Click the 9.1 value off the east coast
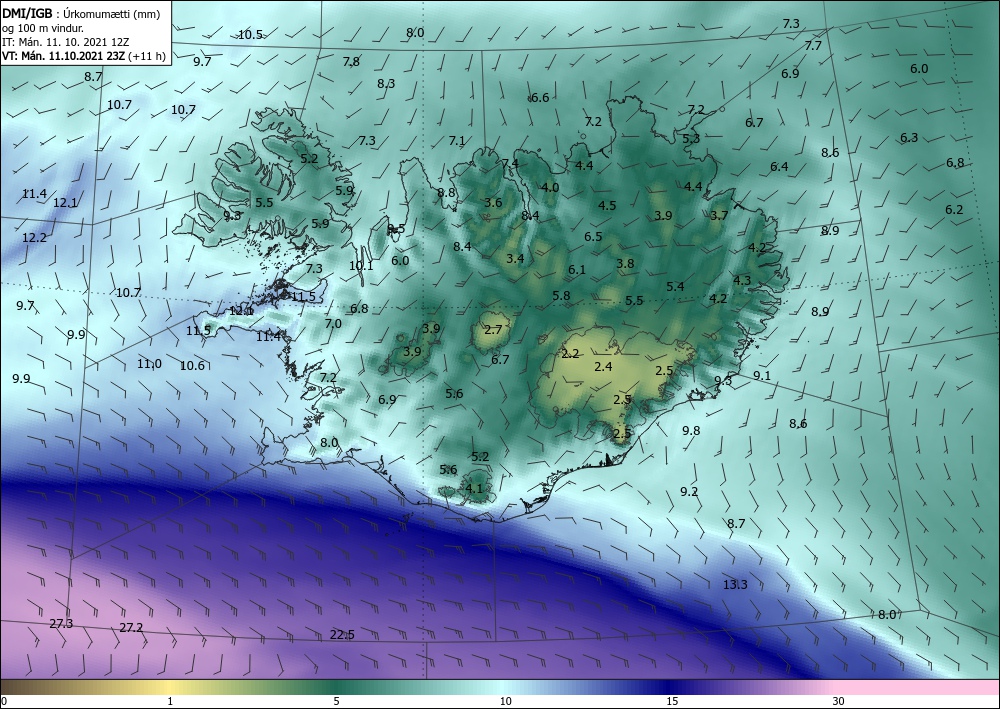Screen dimensions: 1000x709 coord(762,376)
